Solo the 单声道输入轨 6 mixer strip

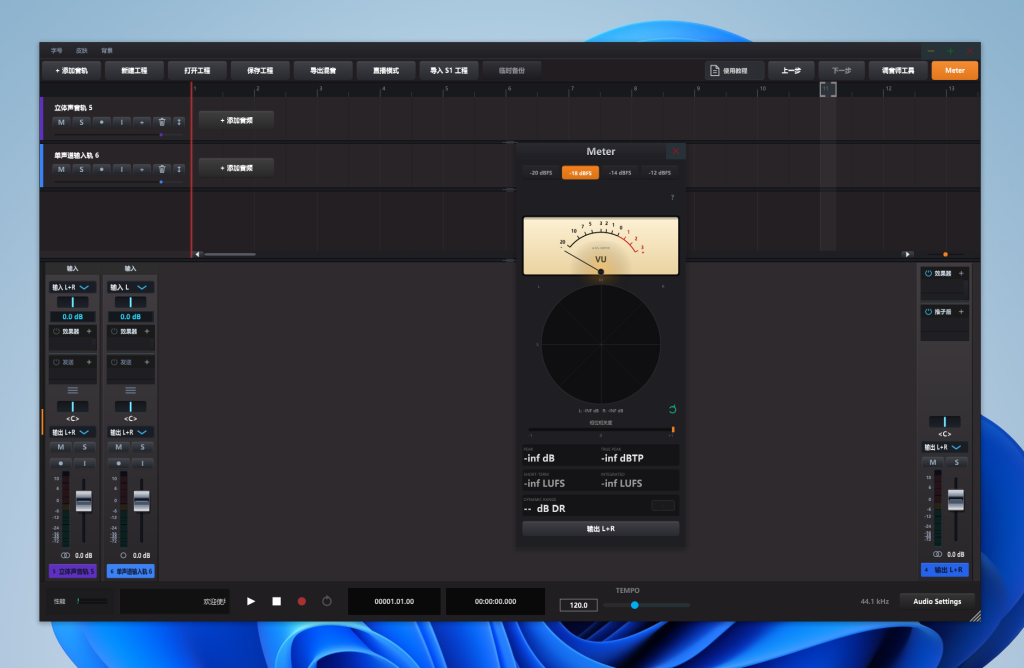(x=142, y=447)
